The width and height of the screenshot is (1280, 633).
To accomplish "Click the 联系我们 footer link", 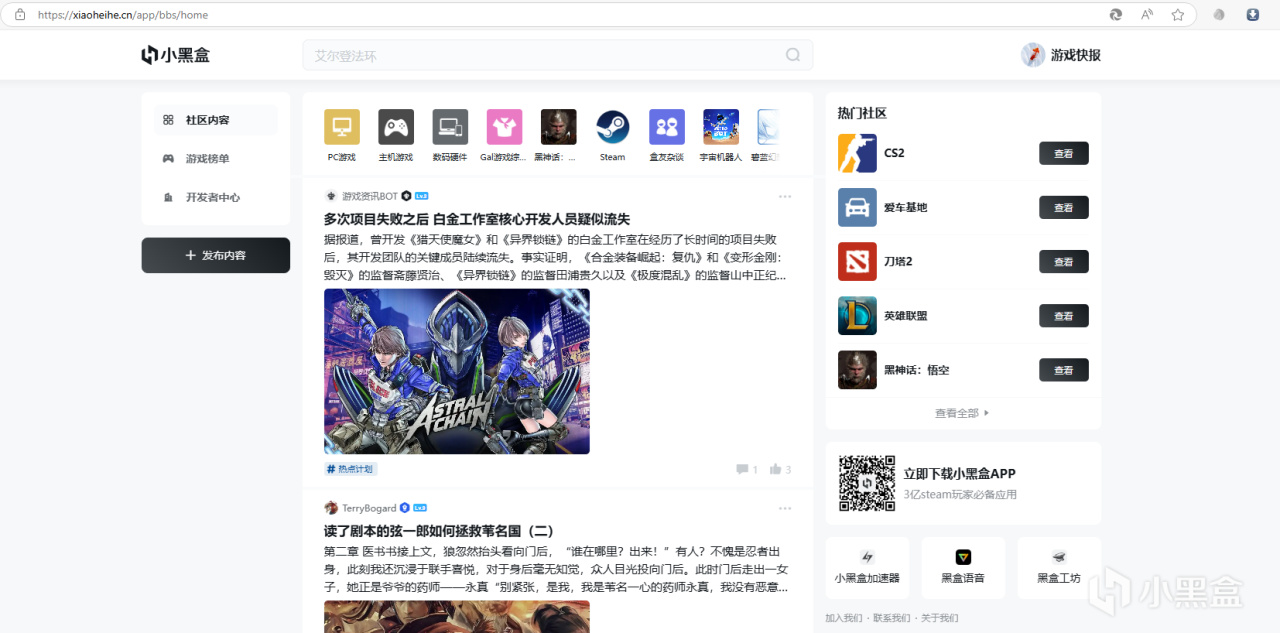I will 892,618.
